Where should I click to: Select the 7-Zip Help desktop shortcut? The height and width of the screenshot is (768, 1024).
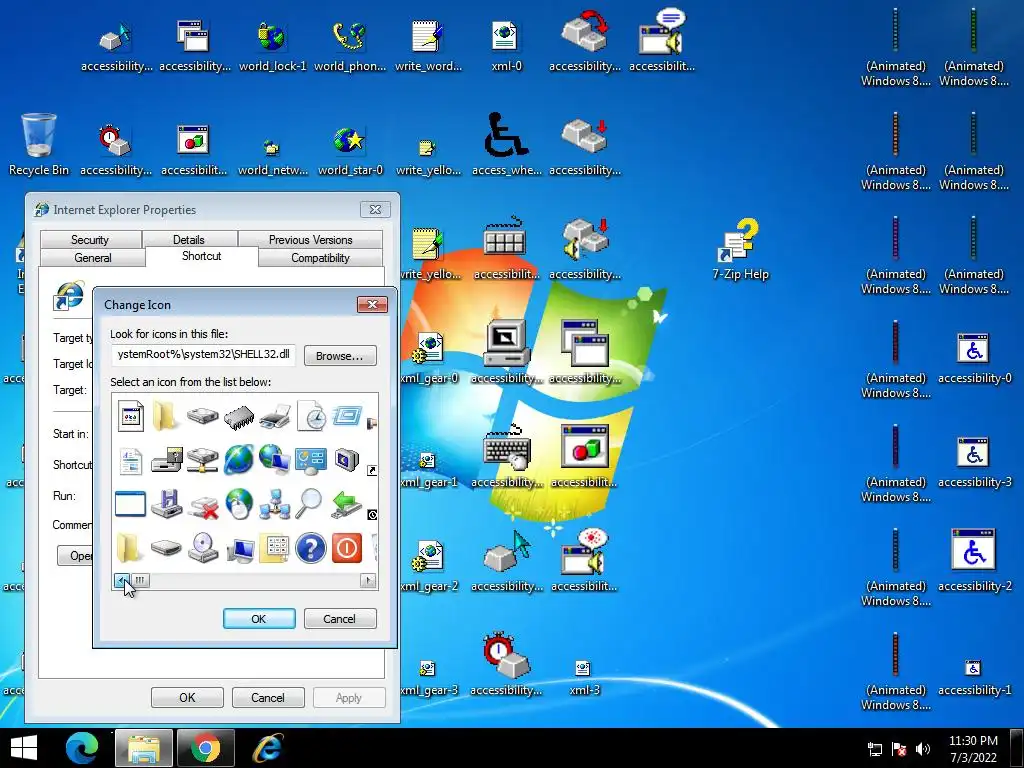point(741,249)
